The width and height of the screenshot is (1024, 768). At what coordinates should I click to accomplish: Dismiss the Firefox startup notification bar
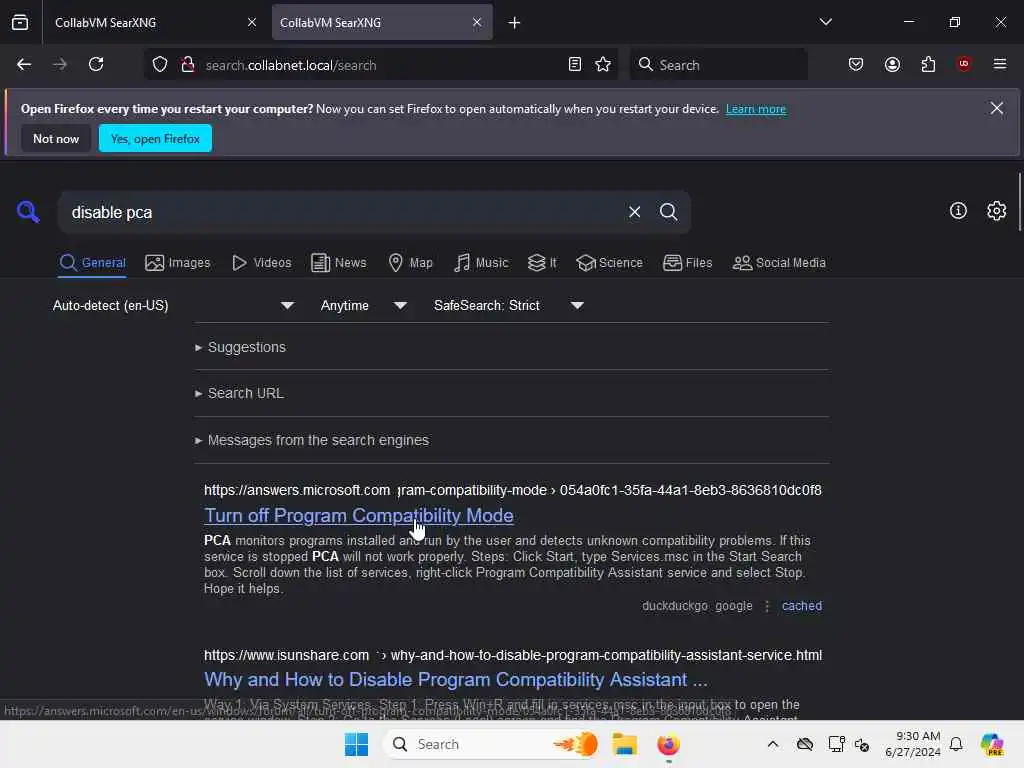[x=997, y=108]
